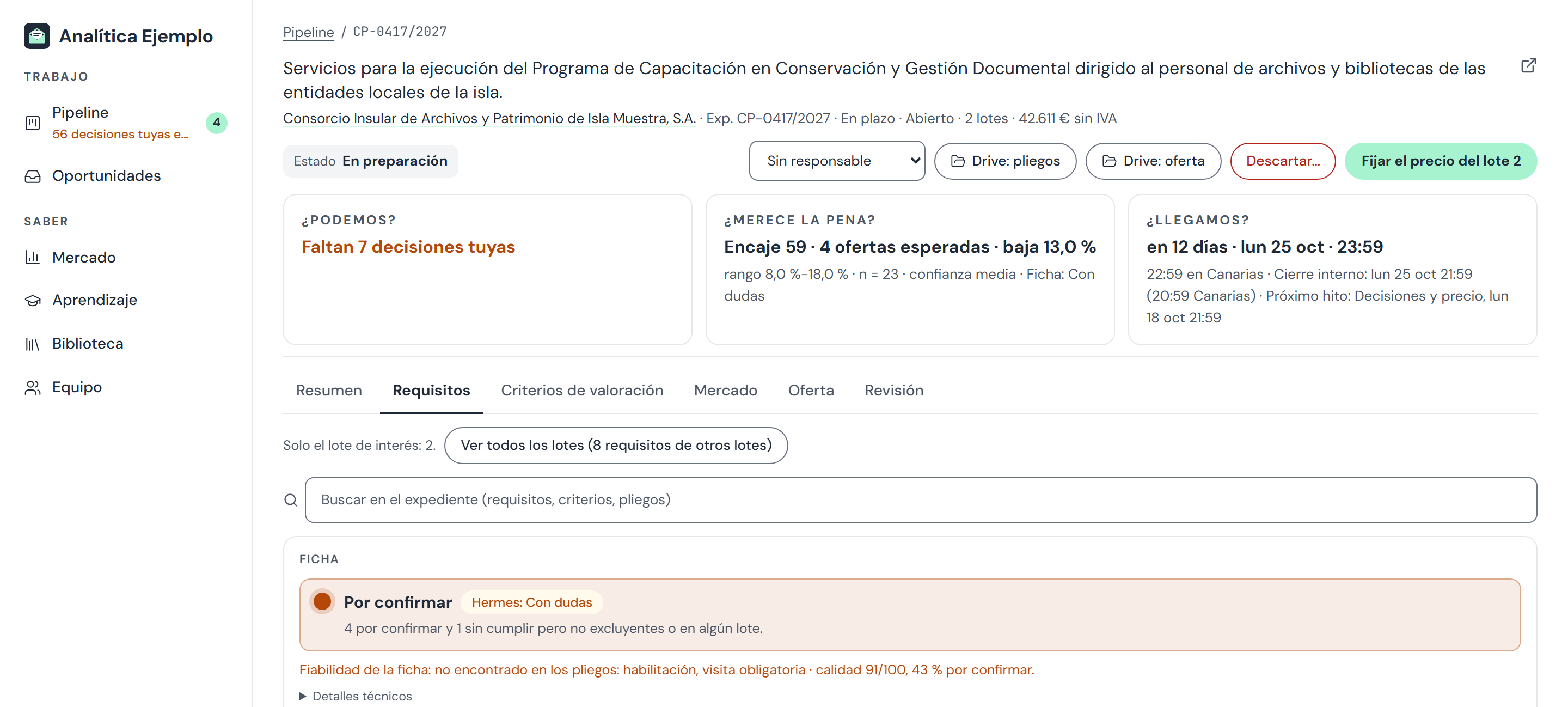This screenshot has width=1568, height=707.
Task: Click Ver todos los lotes button
Action: point(615,445)
